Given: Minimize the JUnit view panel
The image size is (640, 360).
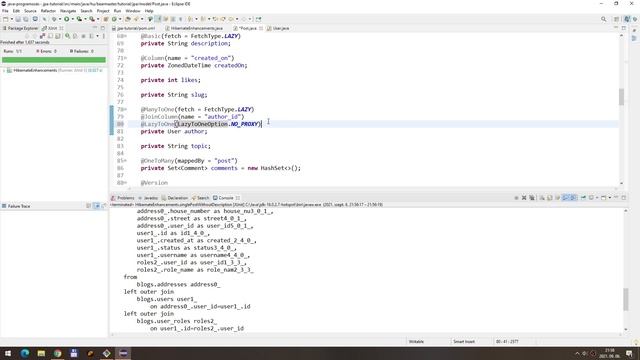Looking at the screenshot, I should [x=95, y=28].
